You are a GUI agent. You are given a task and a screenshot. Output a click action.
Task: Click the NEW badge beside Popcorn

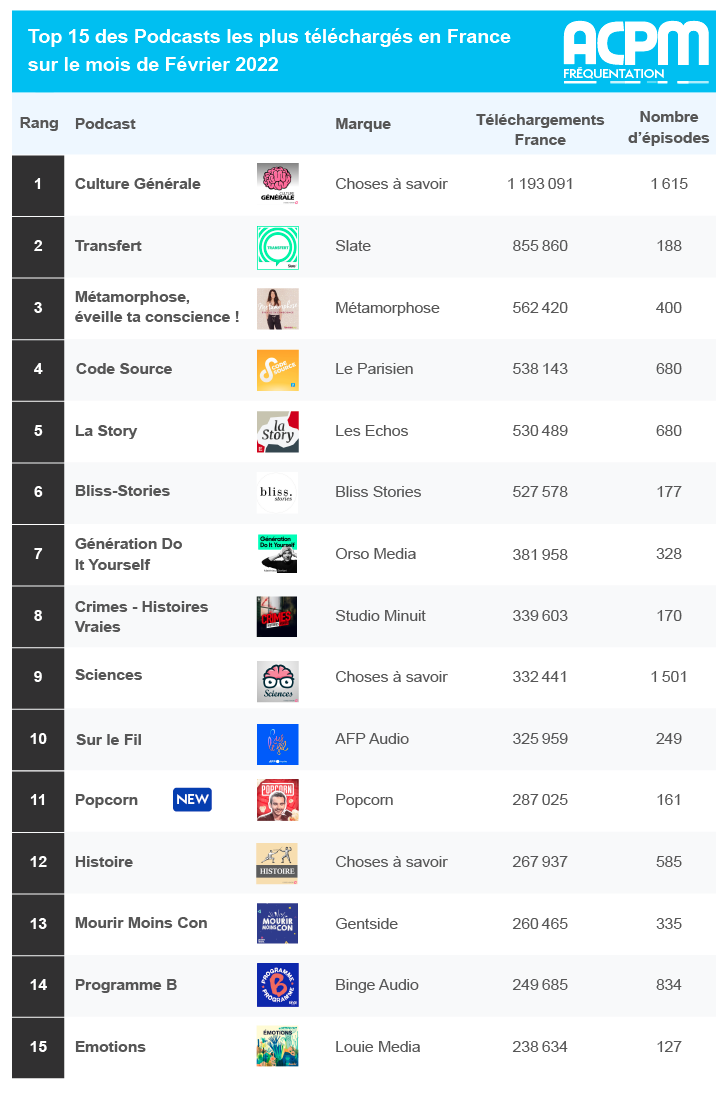[x=192, y=800]
